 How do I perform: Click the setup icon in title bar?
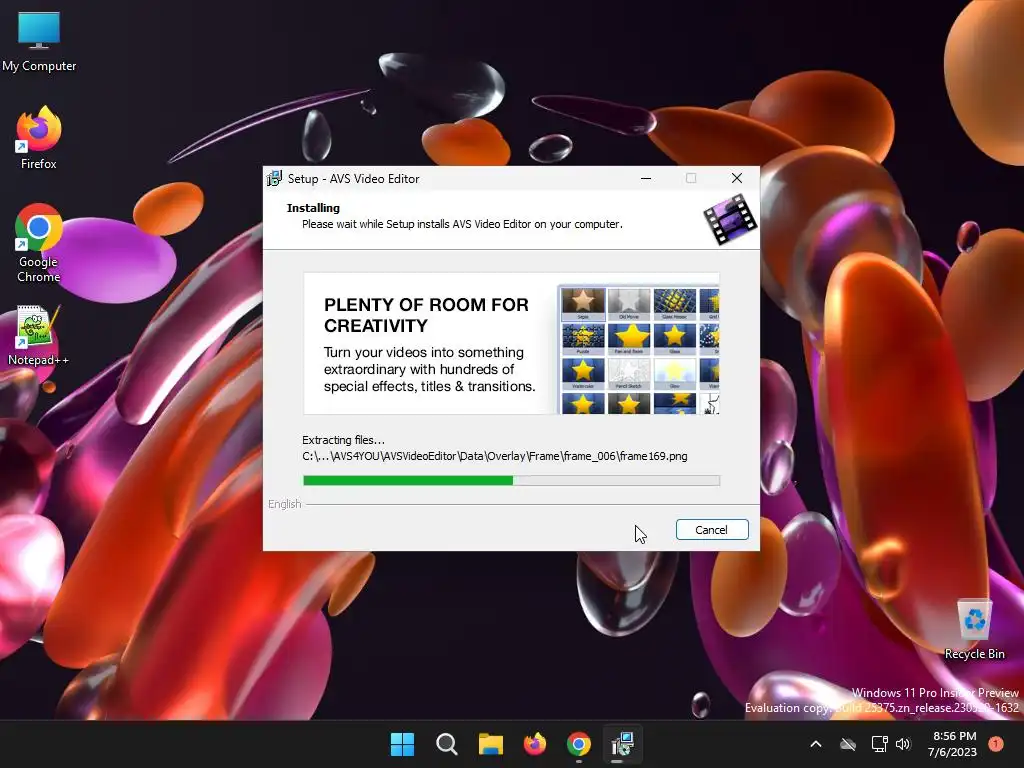click(x=274, y=178)
